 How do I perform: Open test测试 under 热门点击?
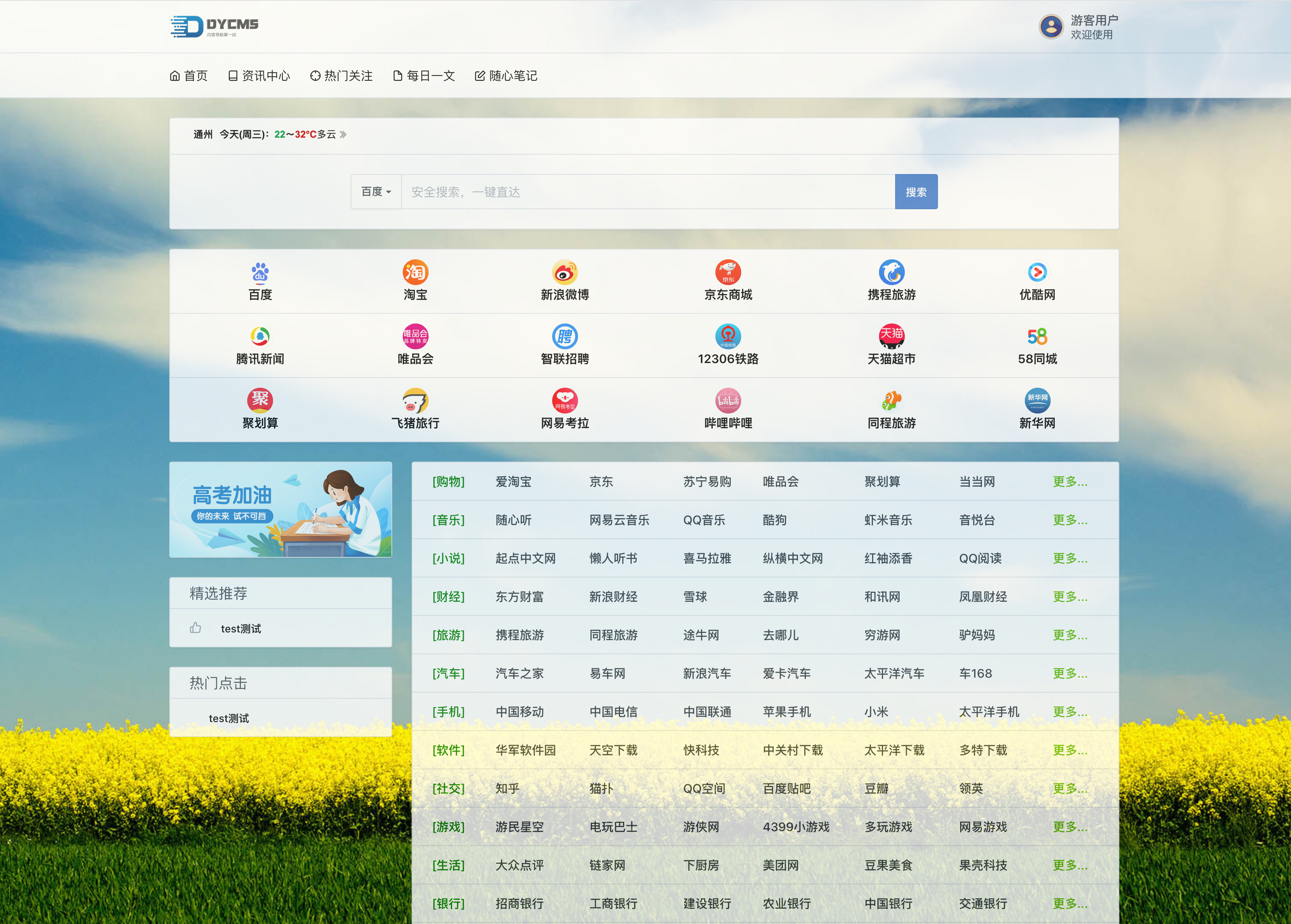click(229, 718)
